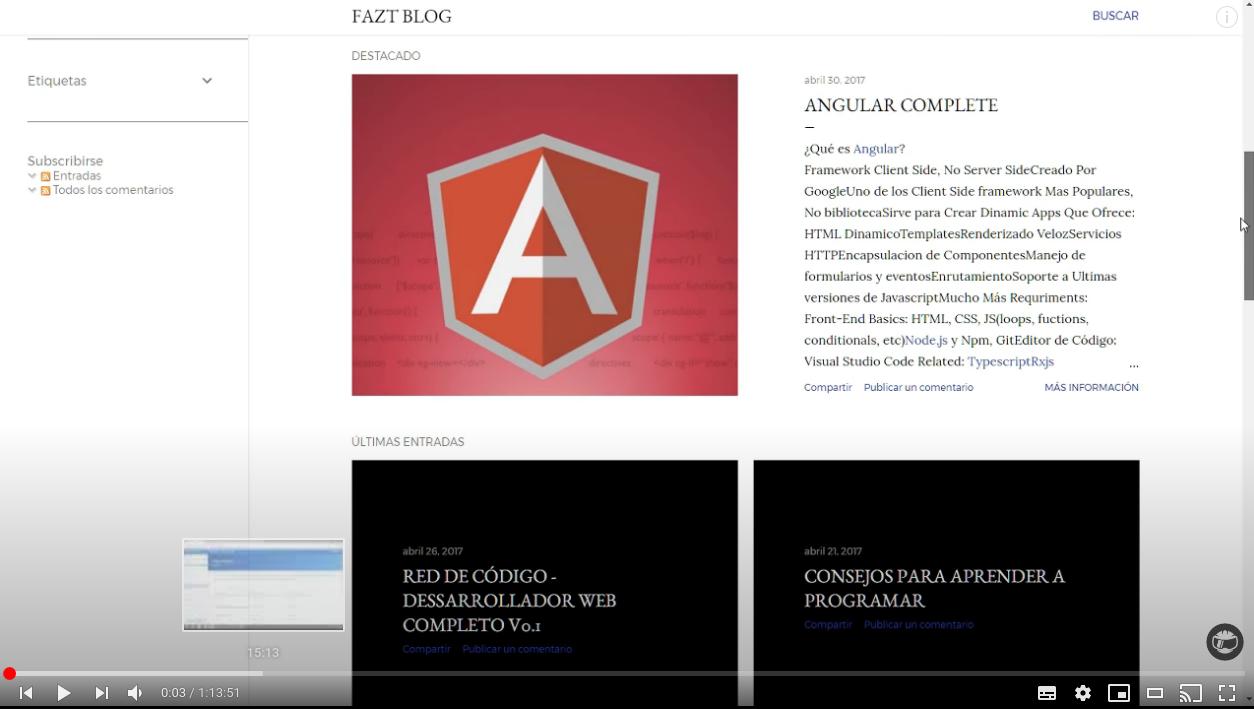Cast video to a TV
Viewport: 1254px width, 709px height.
point(1190,693)
